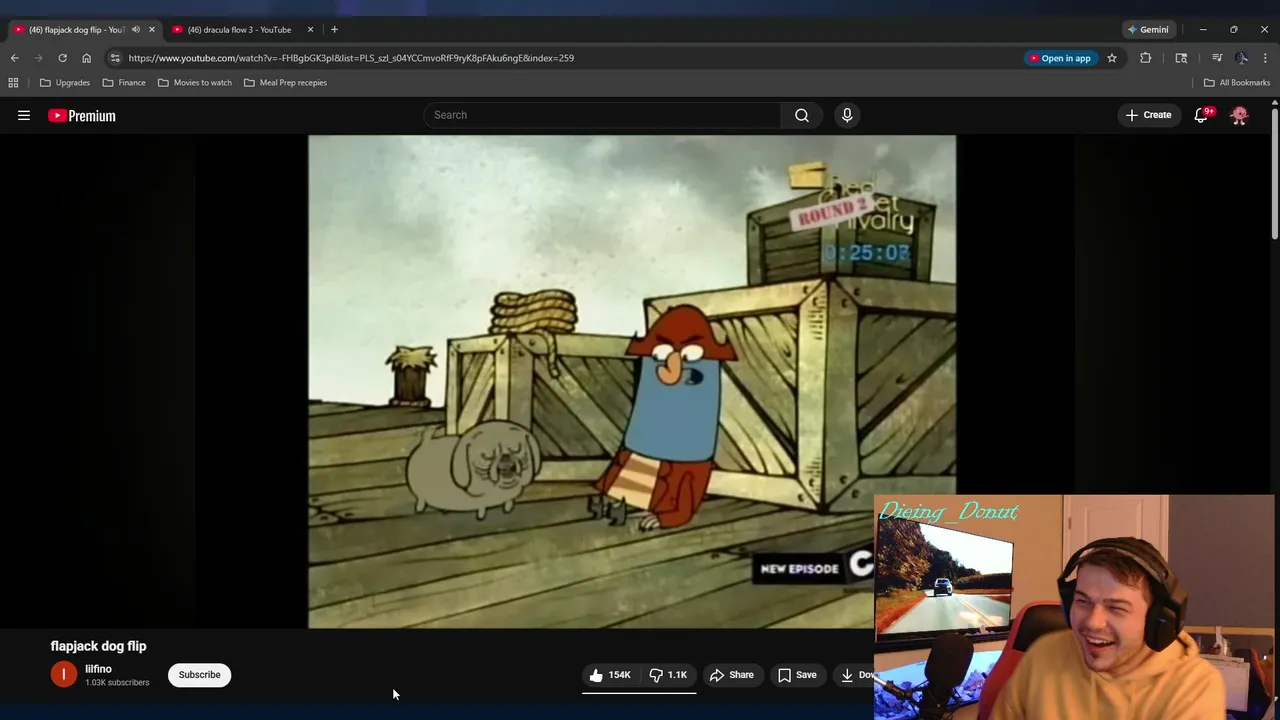Open the tab search icon
Screen dimensions: 1280x720
[1181, 58]
